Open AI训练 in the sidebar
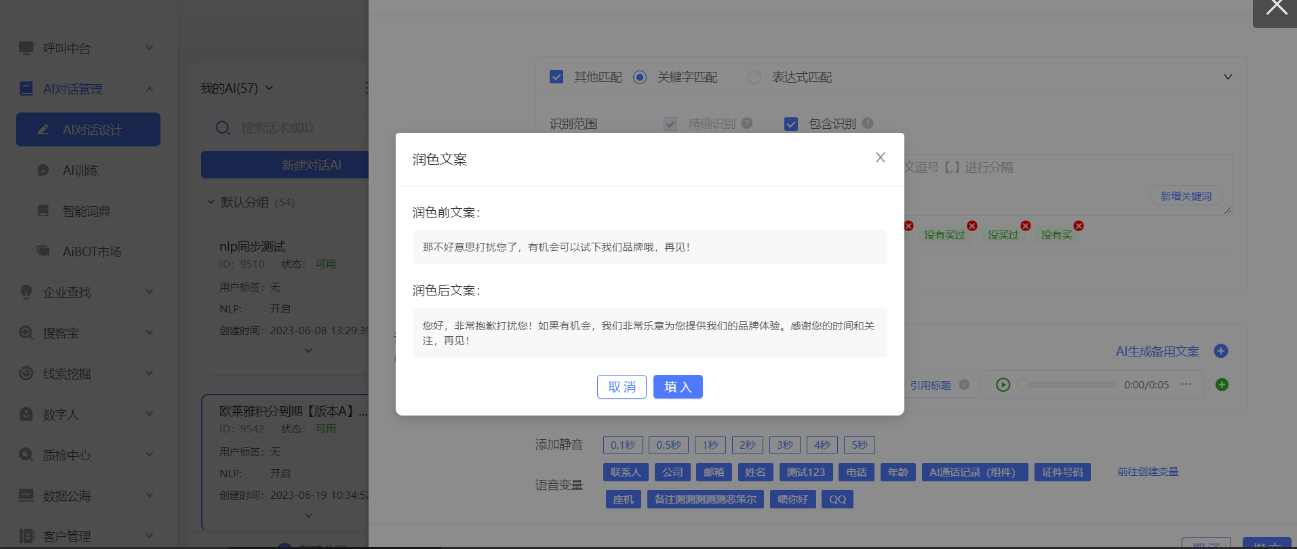This screenshot has height=549, width=1297. [80, 170]
